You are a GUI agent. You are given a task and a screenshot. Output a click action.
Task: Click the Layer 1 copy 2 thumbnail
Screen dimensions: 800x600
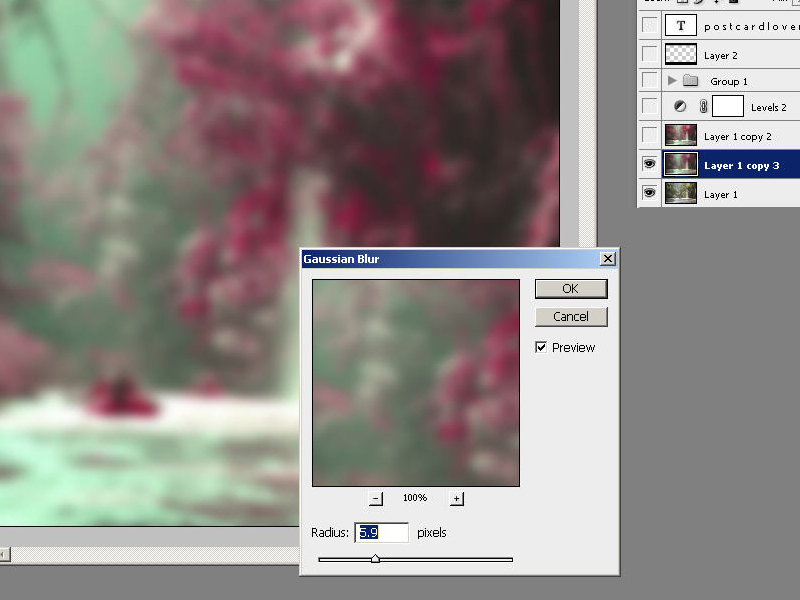(681, 135)
